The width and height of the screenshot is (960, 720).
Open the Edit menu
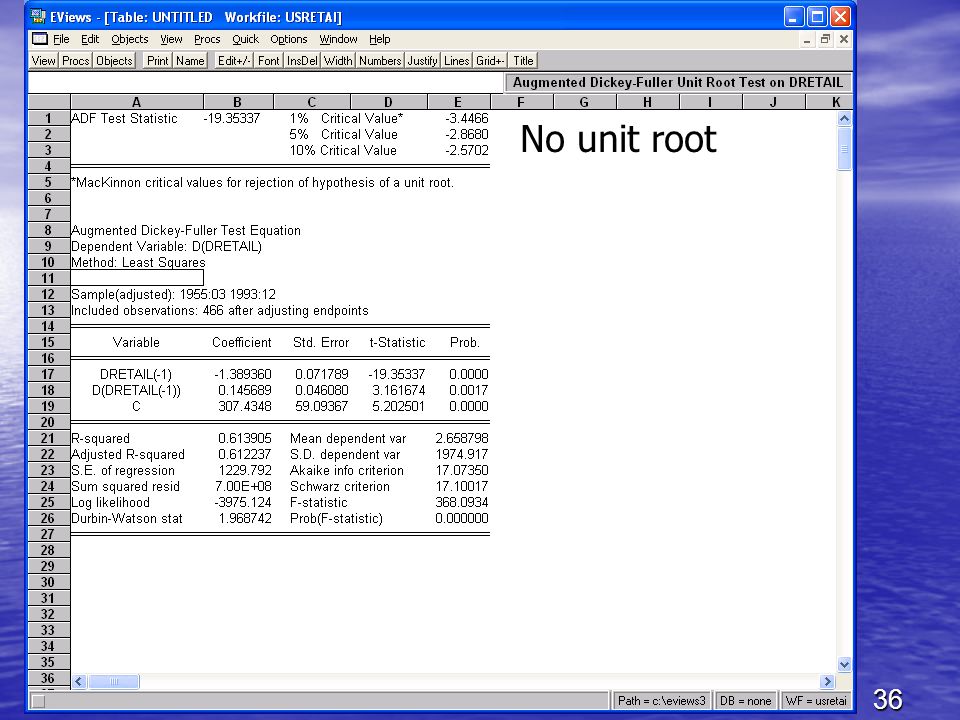click(90, 39)
